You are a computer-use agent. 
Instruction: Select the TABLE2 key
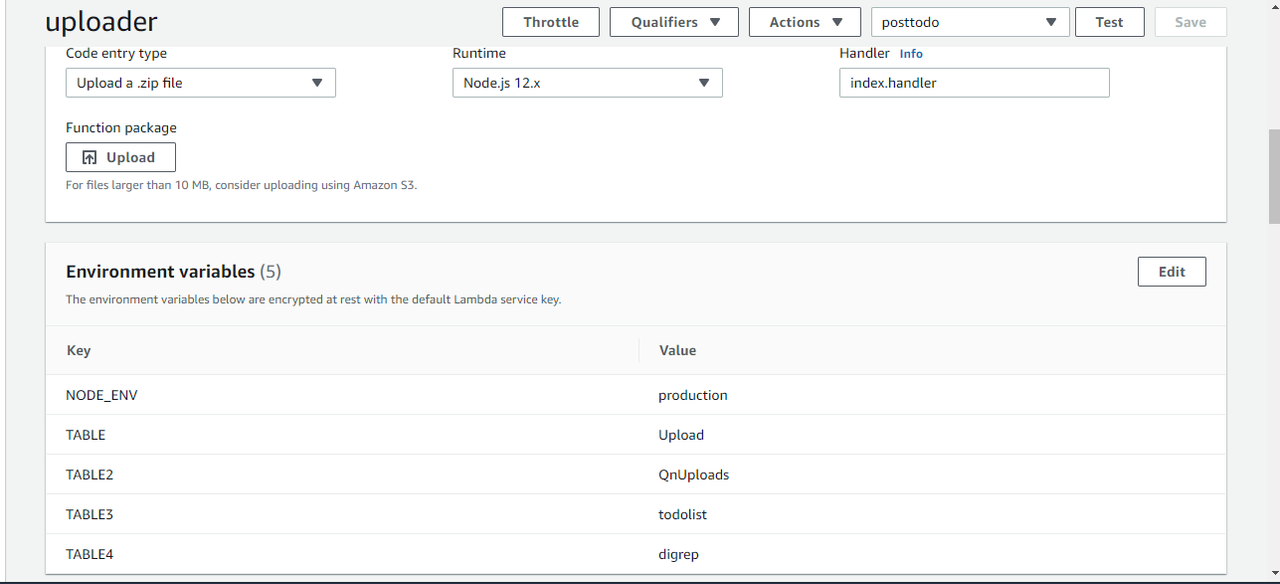point(90,475)
